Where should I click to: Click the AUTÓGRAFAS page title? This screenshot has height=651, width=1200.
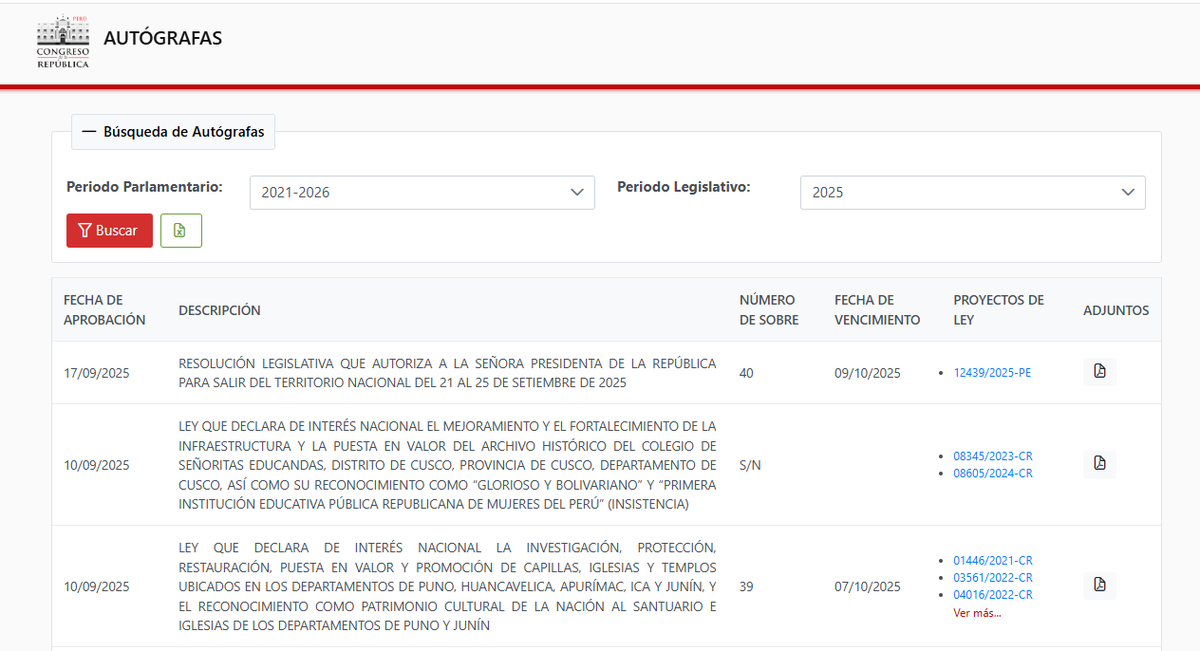(163, 39)
